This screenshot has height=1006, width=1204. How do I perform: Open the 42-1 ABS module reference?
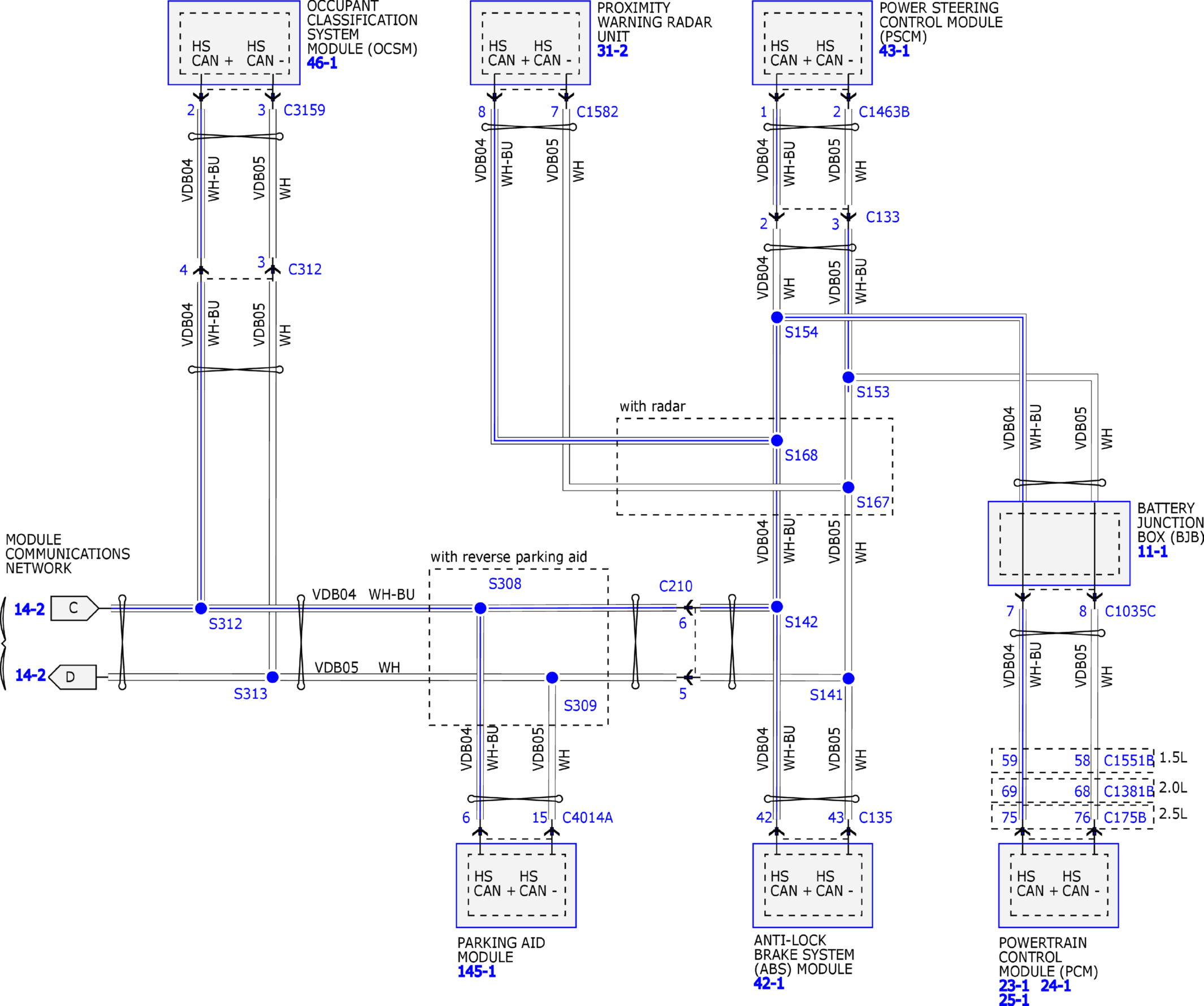point(769,983)
